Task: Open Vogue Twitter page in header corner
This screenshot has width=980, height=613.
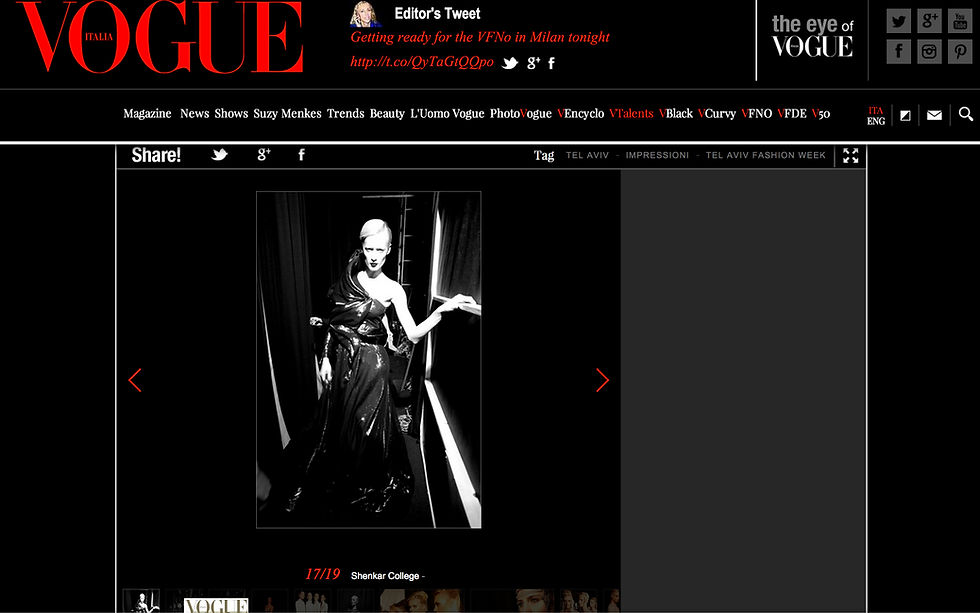Action: (898, 21)
